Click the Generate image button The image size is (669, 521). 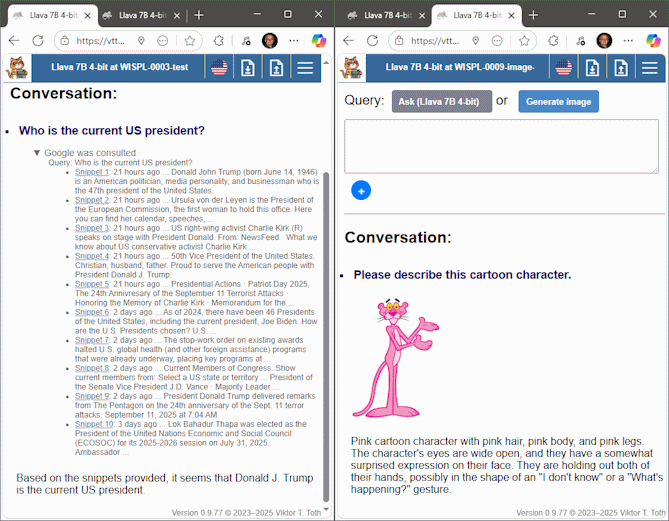tap(558, 102)
